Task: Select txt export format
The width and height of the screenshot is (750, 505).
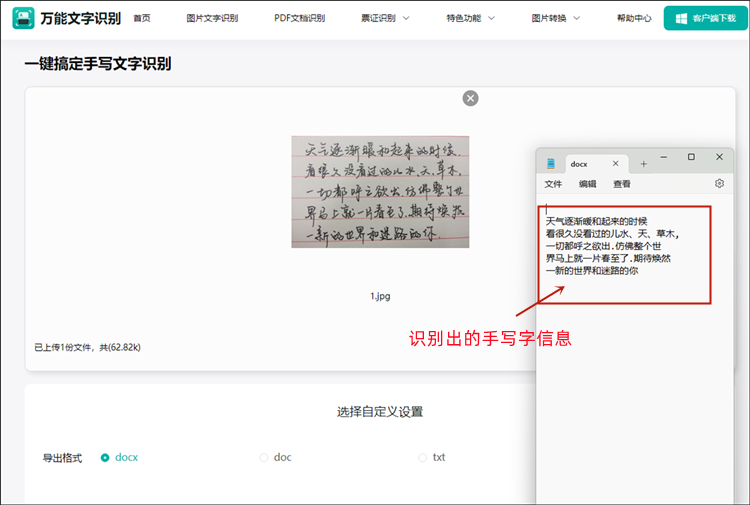Action: click(x=423, y=457)
